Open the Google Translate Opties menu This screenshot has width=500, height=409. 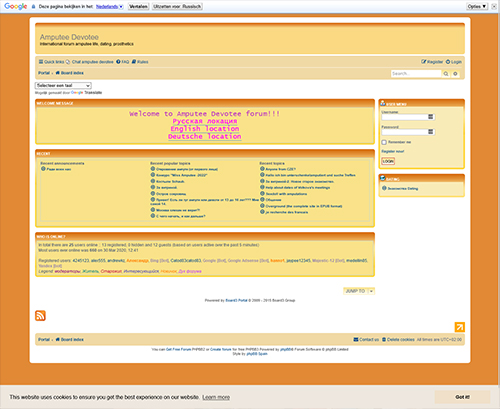click(477, 6)
